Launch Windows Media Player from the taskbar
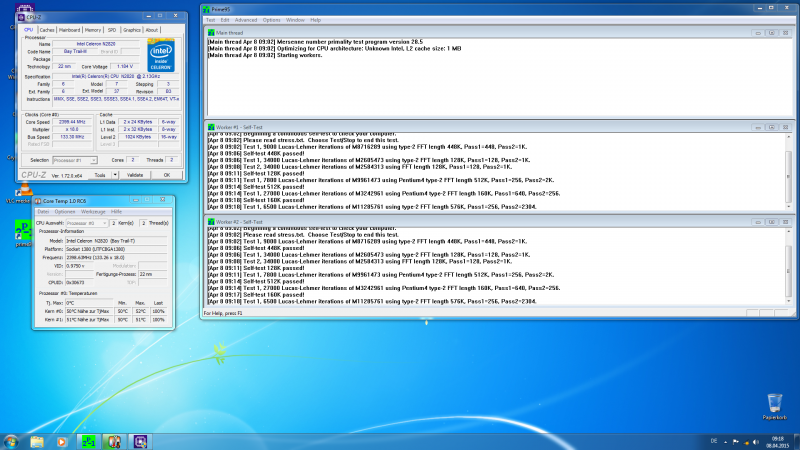The image size is (800, 450). [x=62, y=442]
